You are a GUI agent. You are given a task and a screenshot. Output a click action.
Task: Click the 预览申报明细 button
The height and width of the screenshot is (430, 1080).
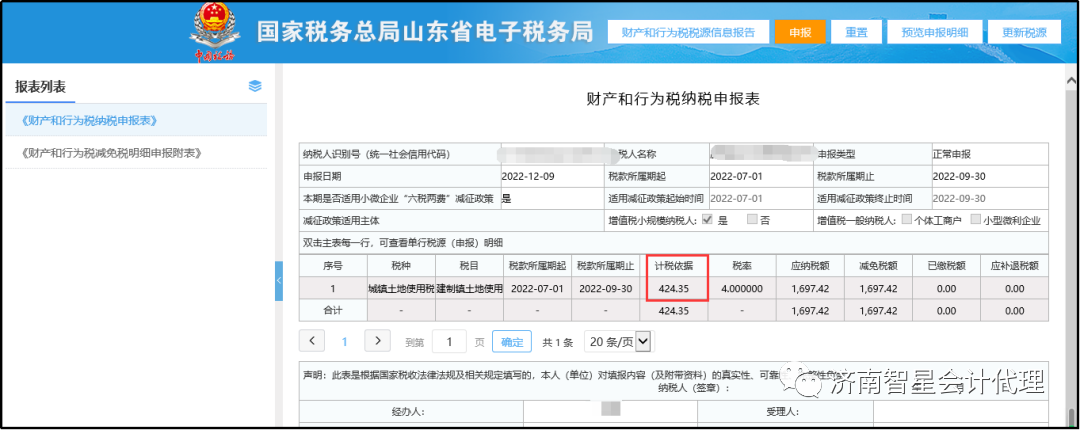click(934, 32)
